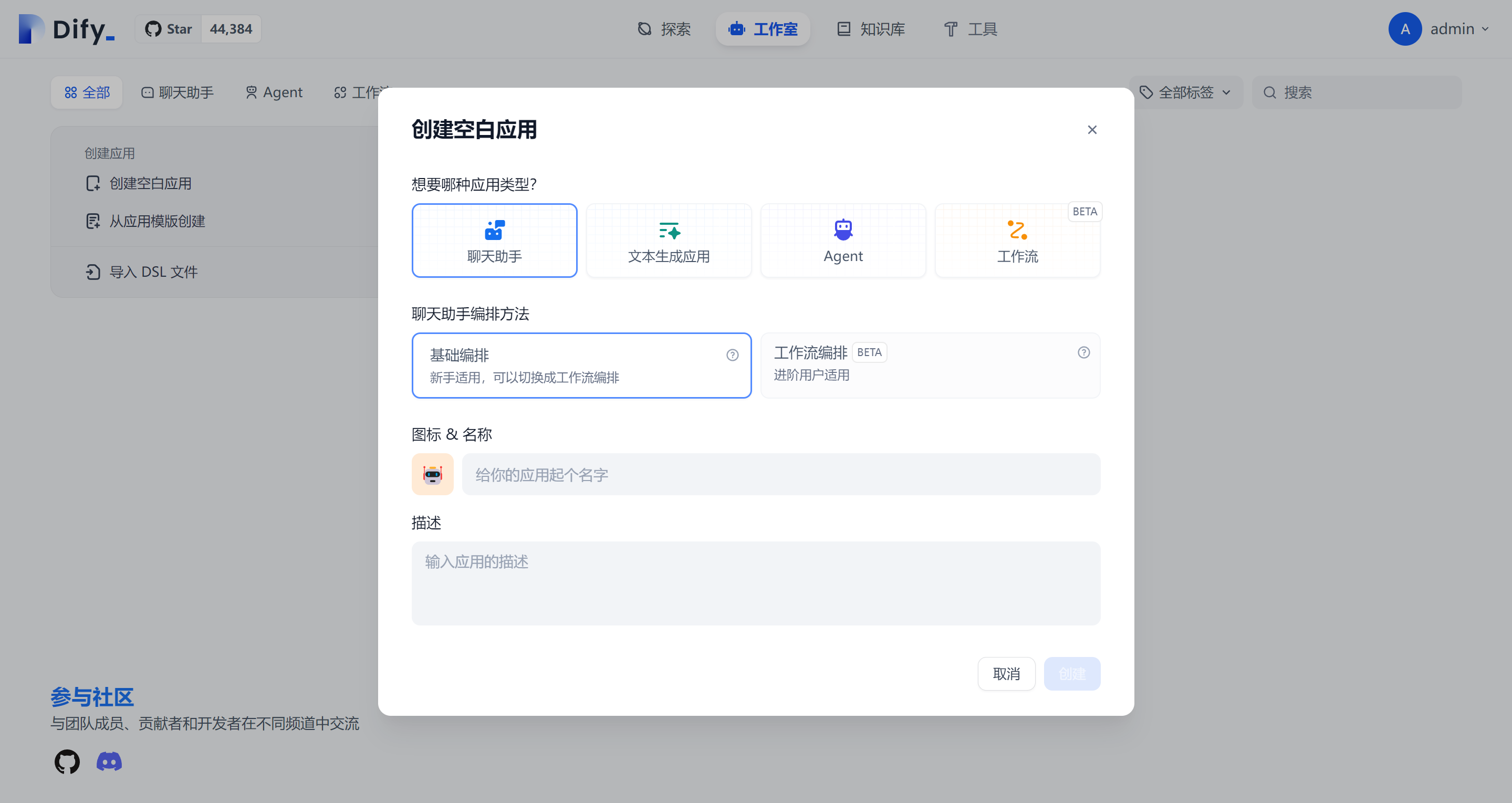Click help icon beside 基础编排
Viewport: 1512px width, 803px height.
coord(732,355)
